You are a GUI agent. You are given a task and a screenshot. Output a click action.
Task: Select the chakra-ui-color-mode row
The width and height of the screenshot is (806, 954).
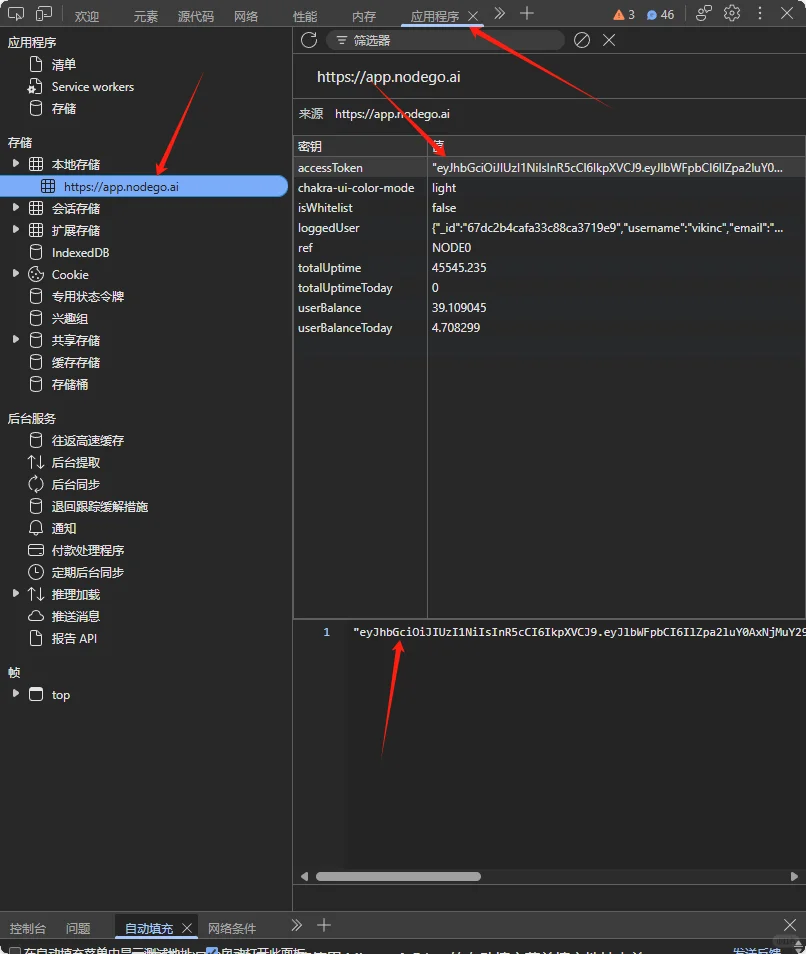549,187
